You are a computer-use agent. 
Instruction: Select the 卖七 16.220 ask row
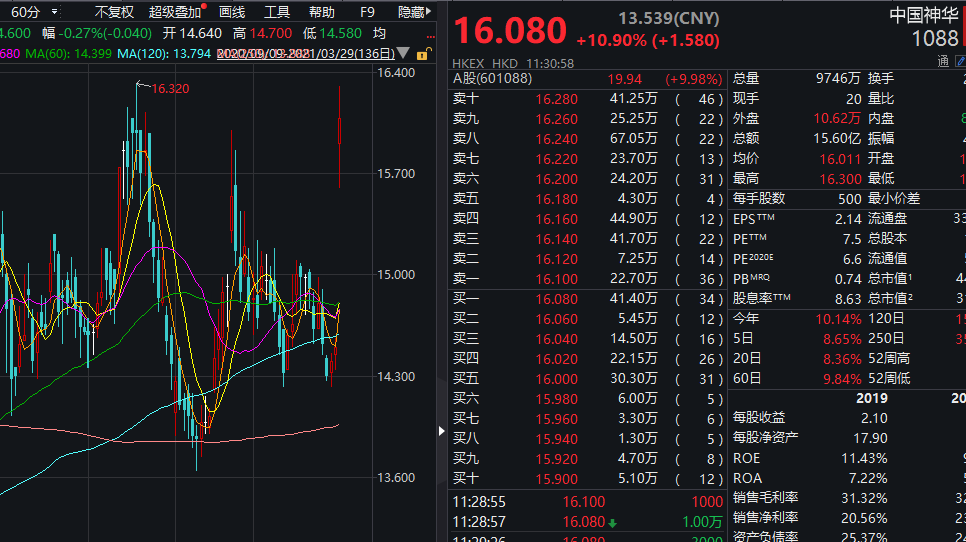point(588,159)
